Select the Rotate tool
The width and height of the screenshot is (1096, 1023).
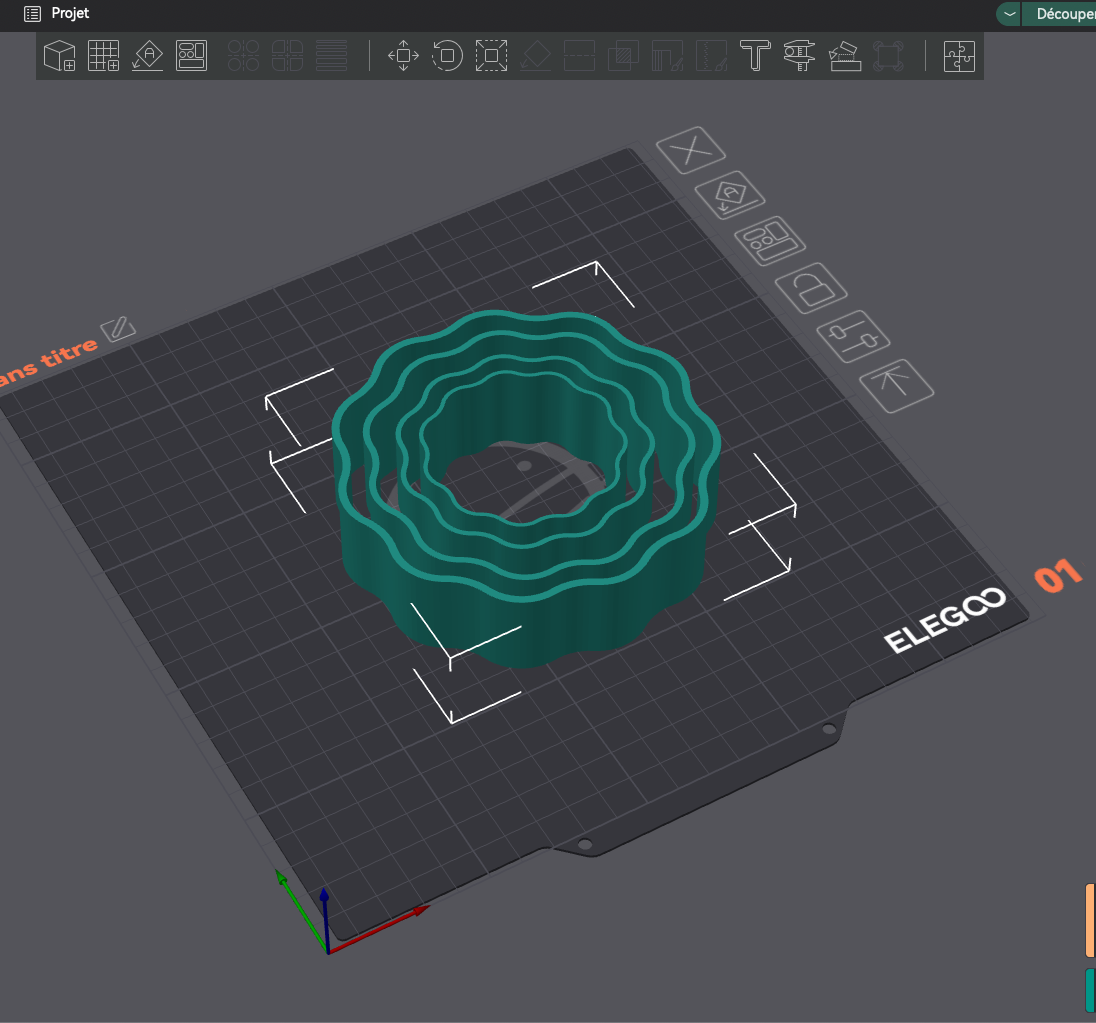point(447,55)
